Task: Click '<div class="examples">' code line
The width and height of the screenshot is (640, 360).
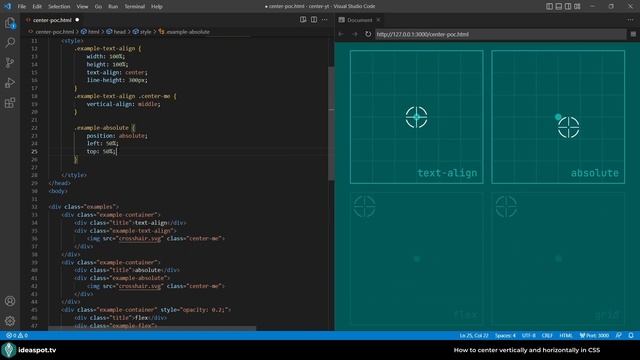Action: (x=84, y=207)
